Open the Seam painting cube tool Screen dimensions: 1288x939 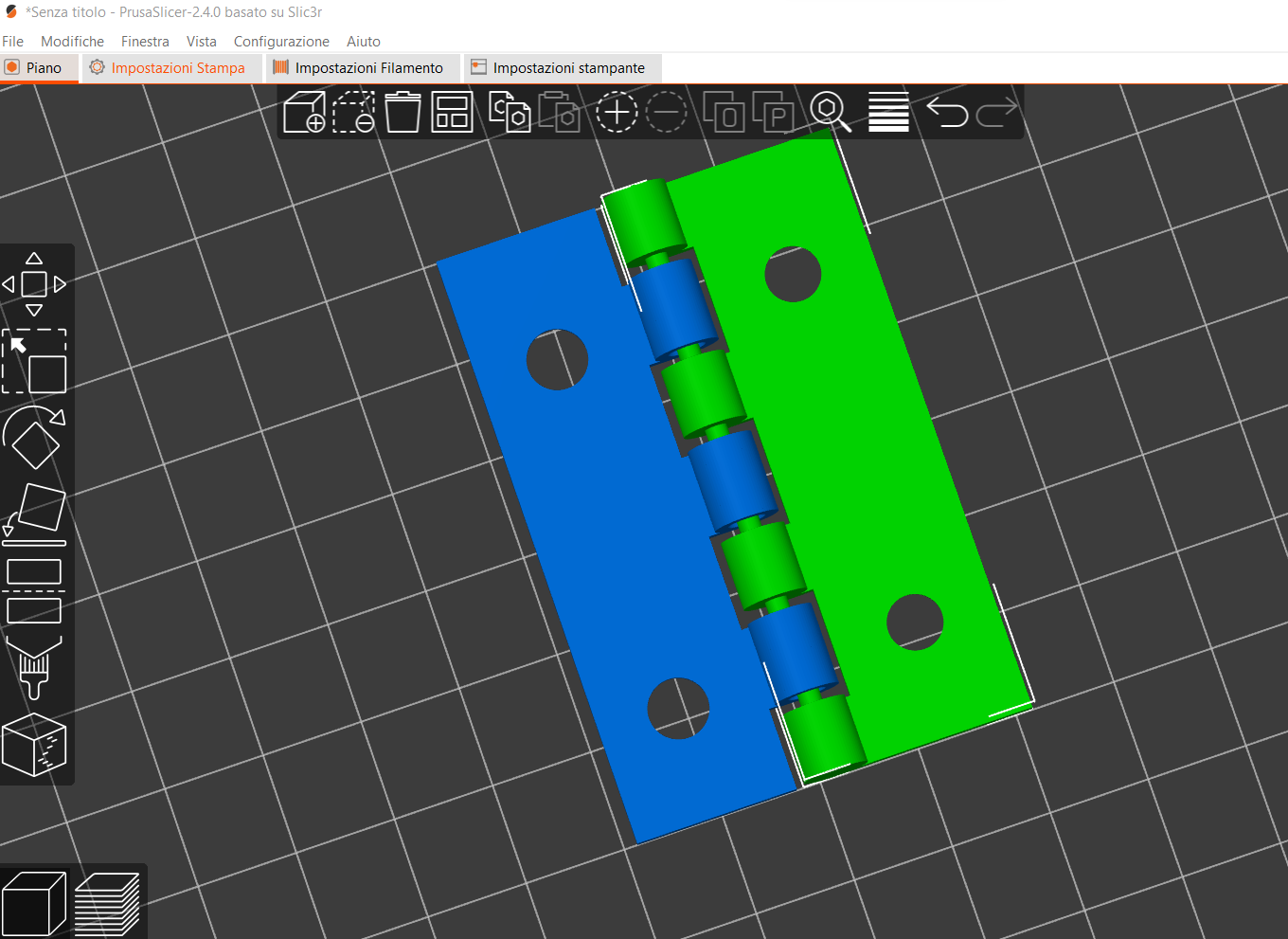tap(34, 745)
